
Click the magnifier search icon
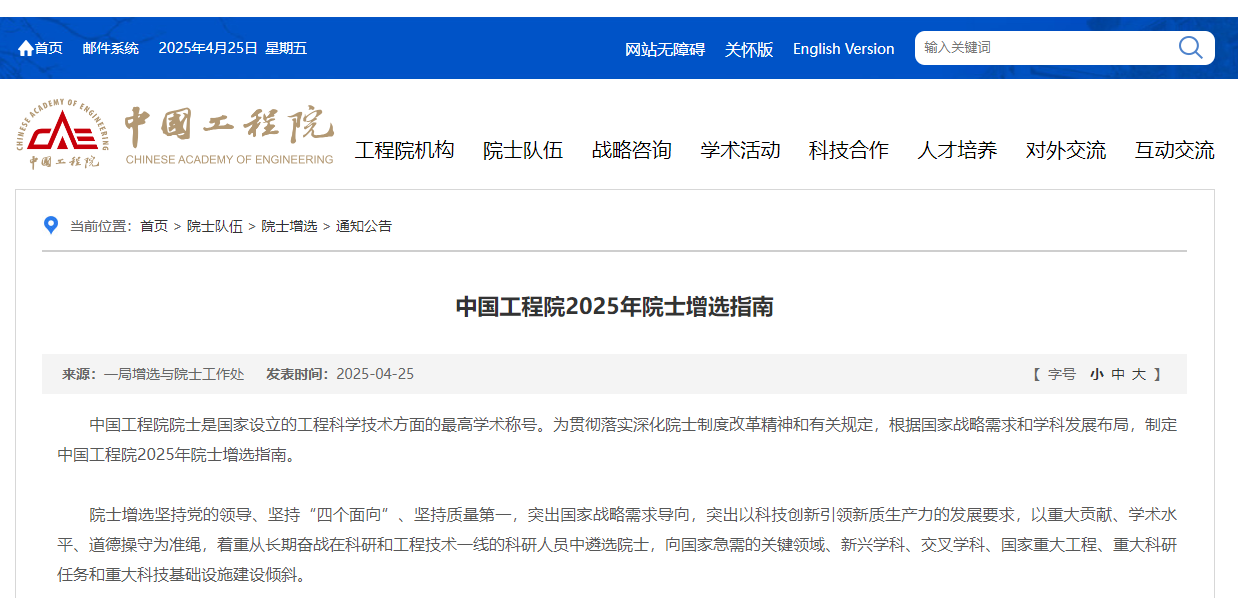click(x=1190, y=47)
